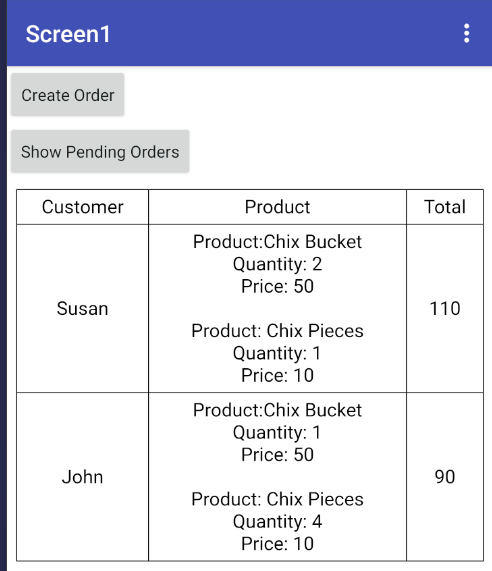Click the Create Order button
Image resolution: width=492 pixels, height=571 pixels.
coord(68,95)
